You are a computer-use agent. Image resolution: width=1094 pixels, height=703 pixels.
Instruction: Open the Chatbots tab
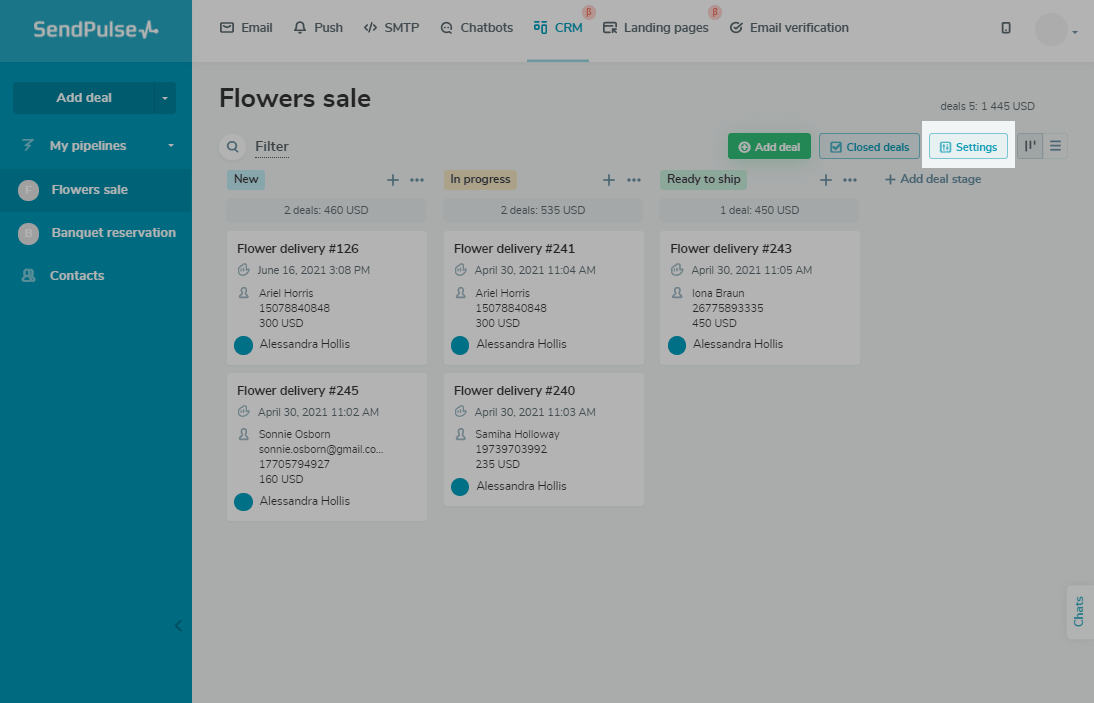(476, 28)
